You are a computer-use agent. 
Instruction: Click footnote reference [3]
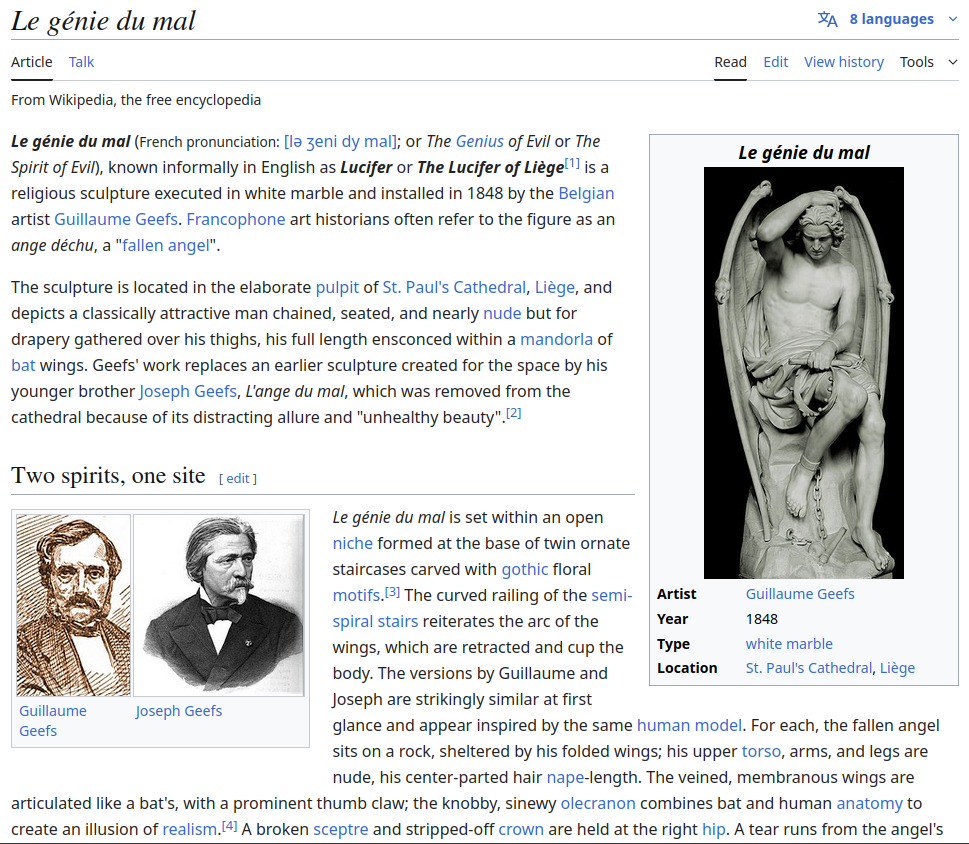coord(392,592)
